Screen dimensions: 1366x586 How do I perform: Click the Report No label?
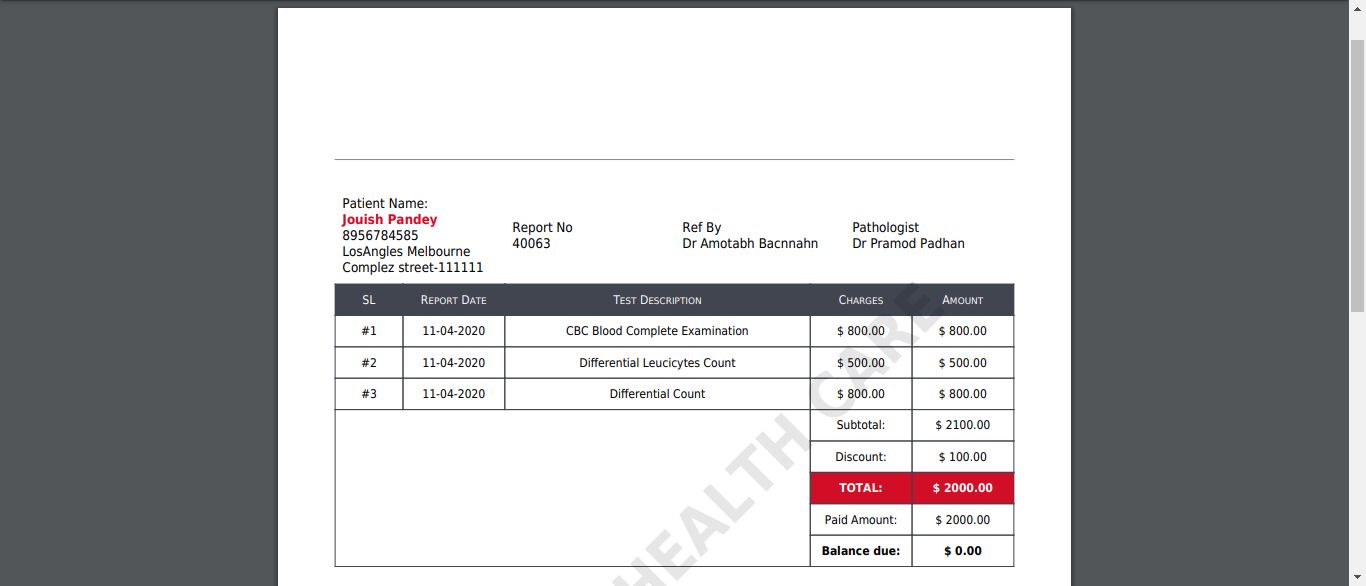(542, 228)
